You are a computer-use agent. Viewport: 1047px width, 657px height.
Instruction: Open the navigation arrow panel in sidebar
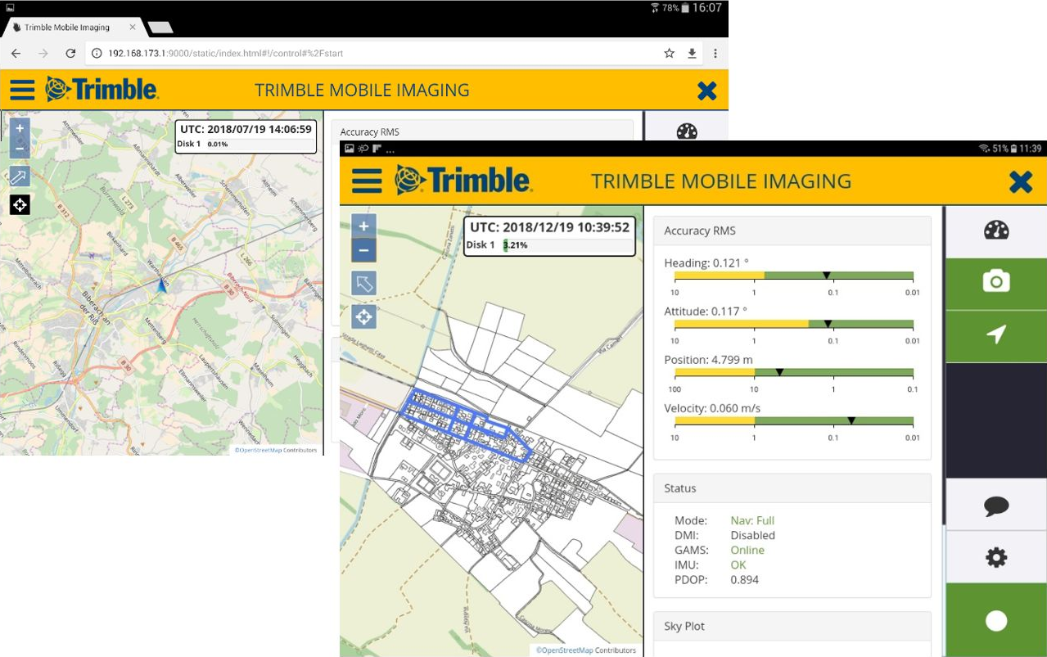click(996, 335)
